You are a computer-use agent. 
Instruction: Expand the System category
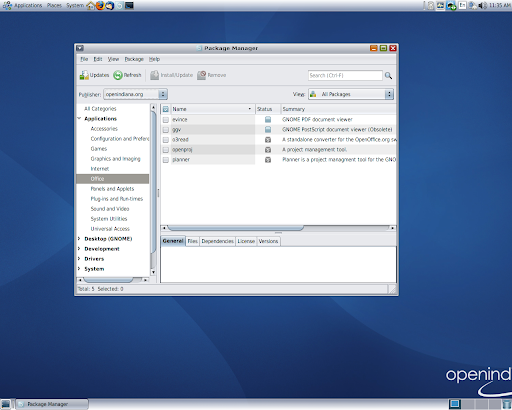click(x=79, y=269)
